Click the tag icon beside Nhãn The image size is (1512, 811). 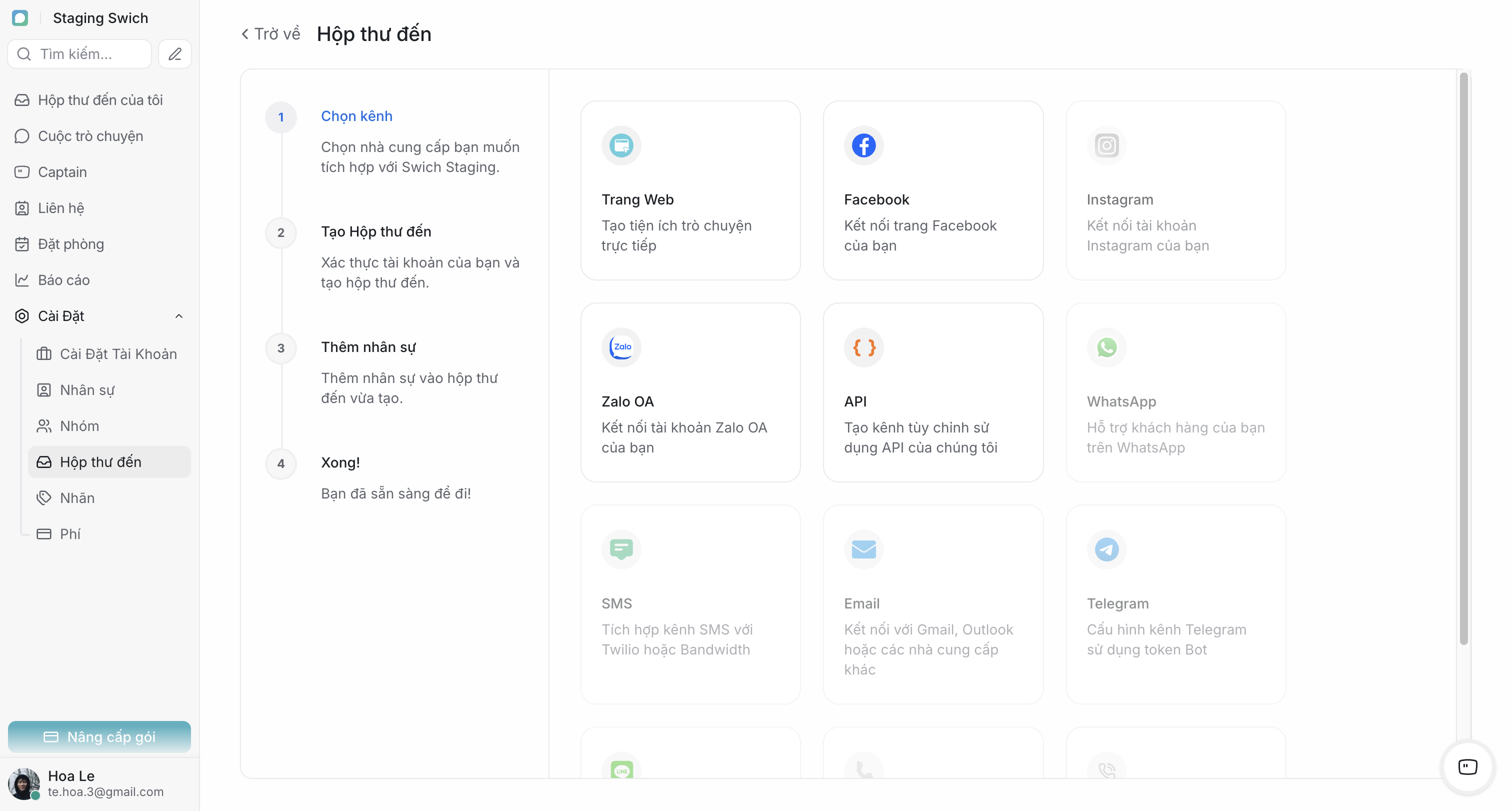point(44,498)
